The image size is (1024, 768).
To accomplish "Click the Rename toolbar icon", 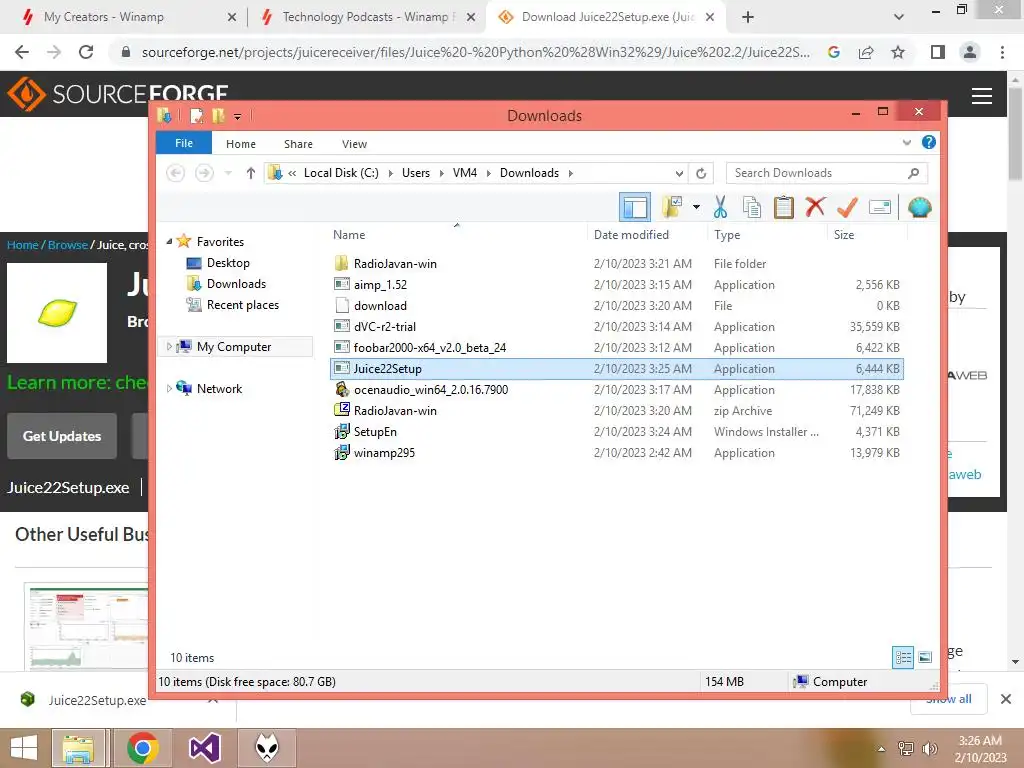I will tap(880, 208).
